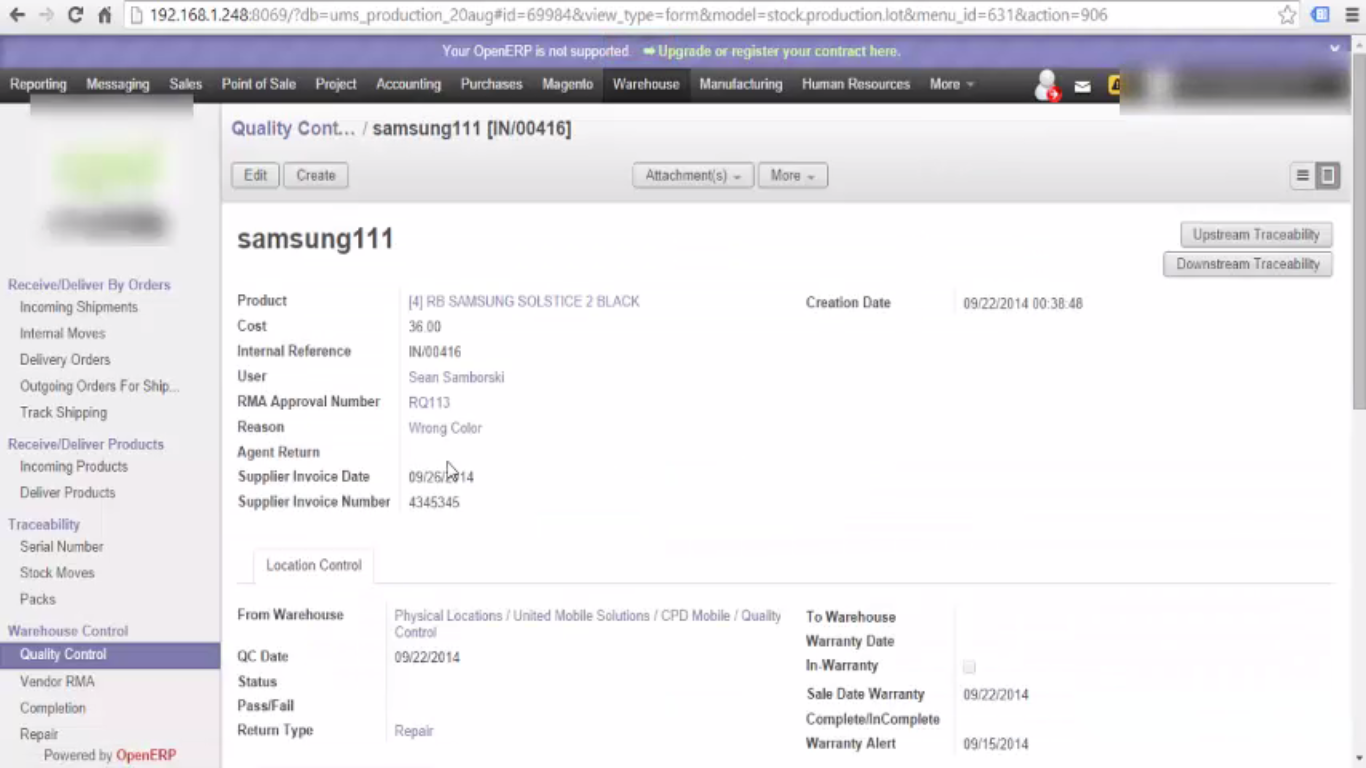Open From Warehouse location link
Screen dimensions: 1366x768
point(588,624)
